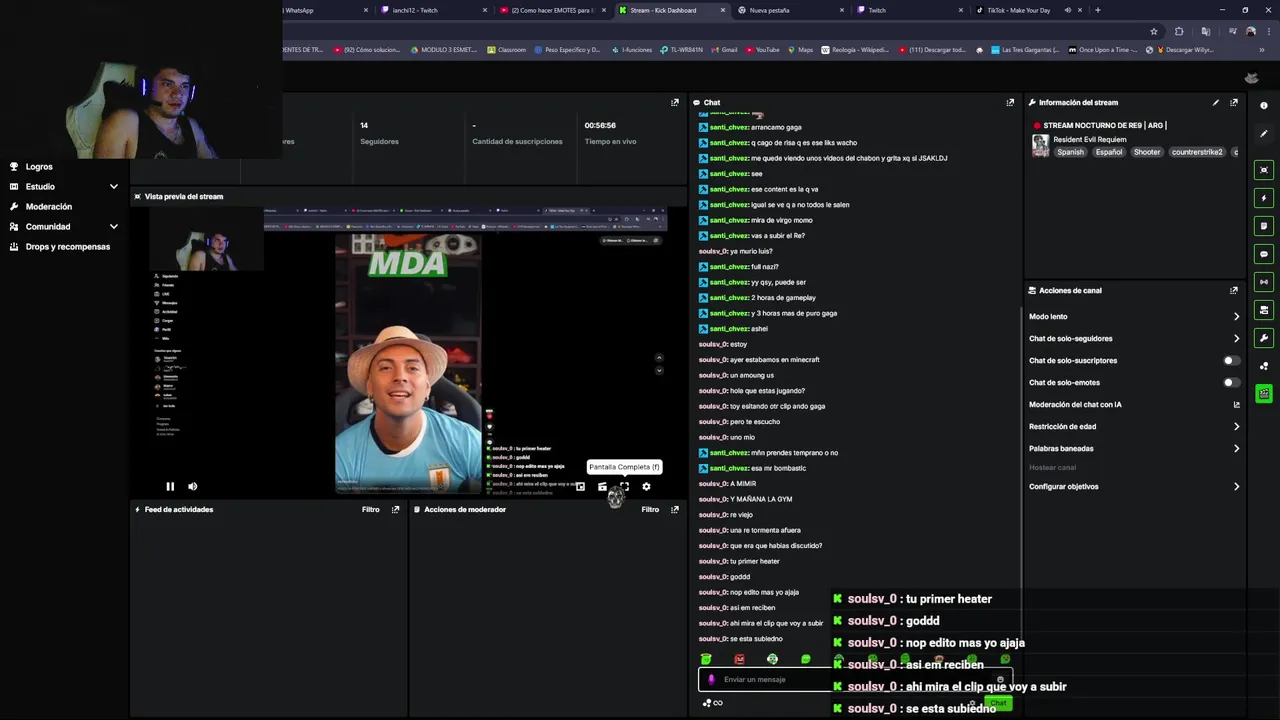Pick the angry red emote above message box
The height and width of the screenshot is (720, 1280).
[x=739, y=659]
